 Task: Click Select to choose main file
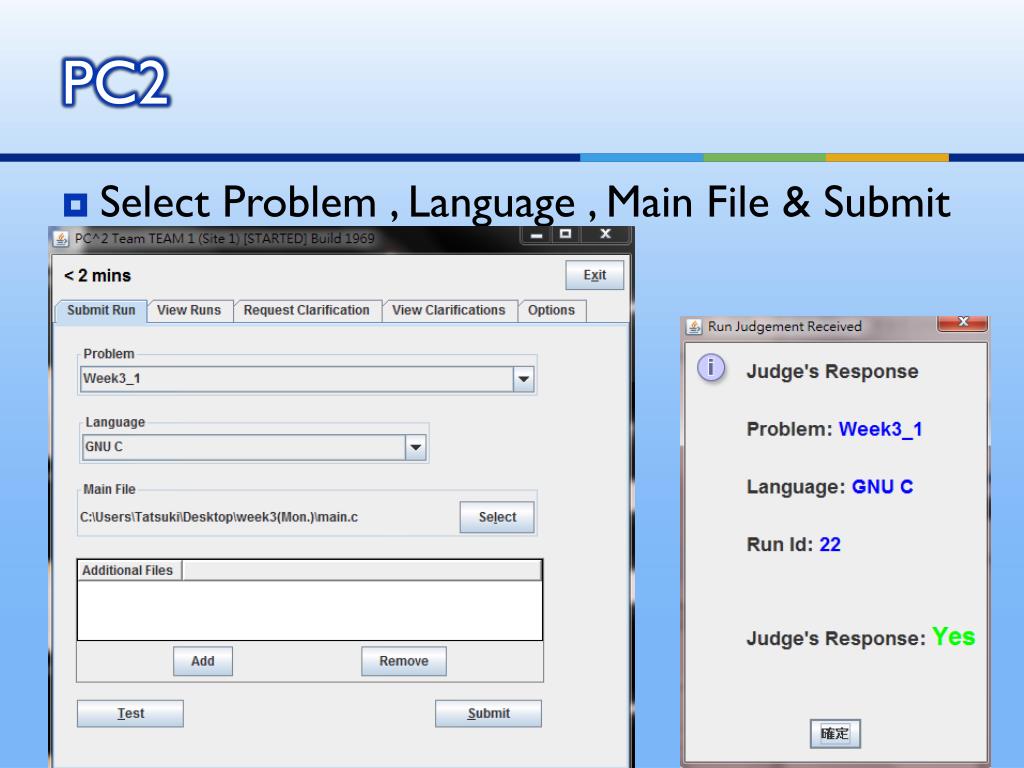[x=497, y=517]
